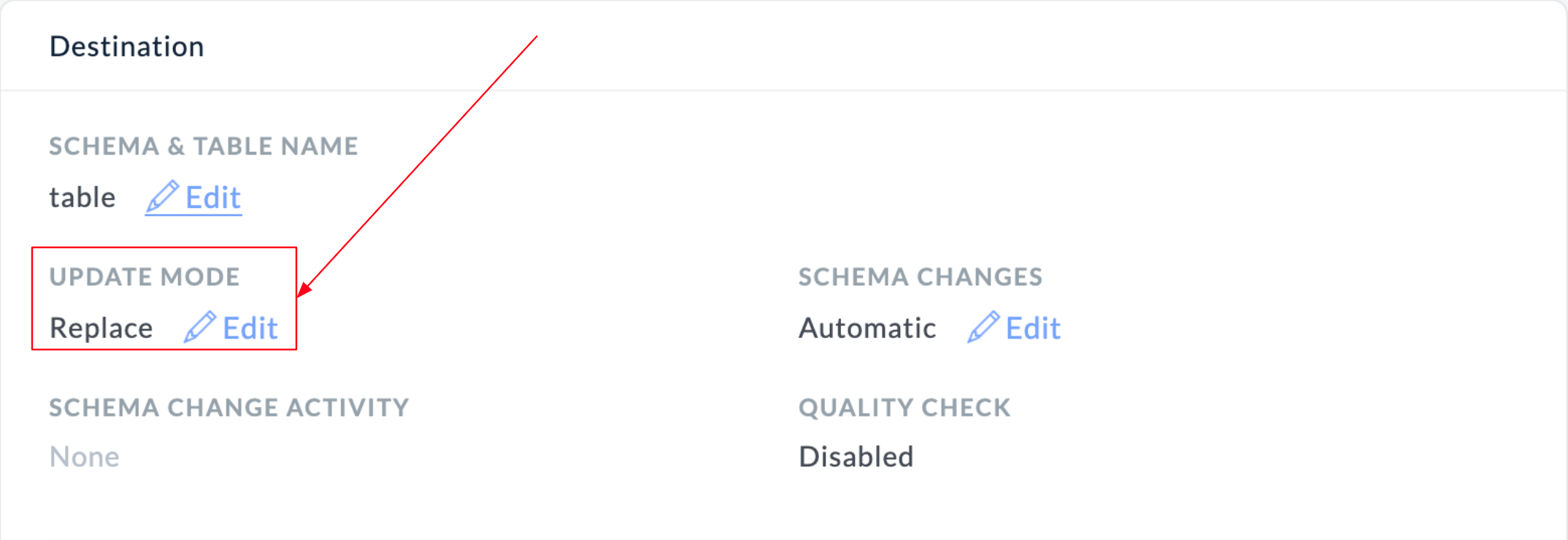1568x540 pixels.
Task: Click the Disabled quality check value
Action: [x=856, y=457]
